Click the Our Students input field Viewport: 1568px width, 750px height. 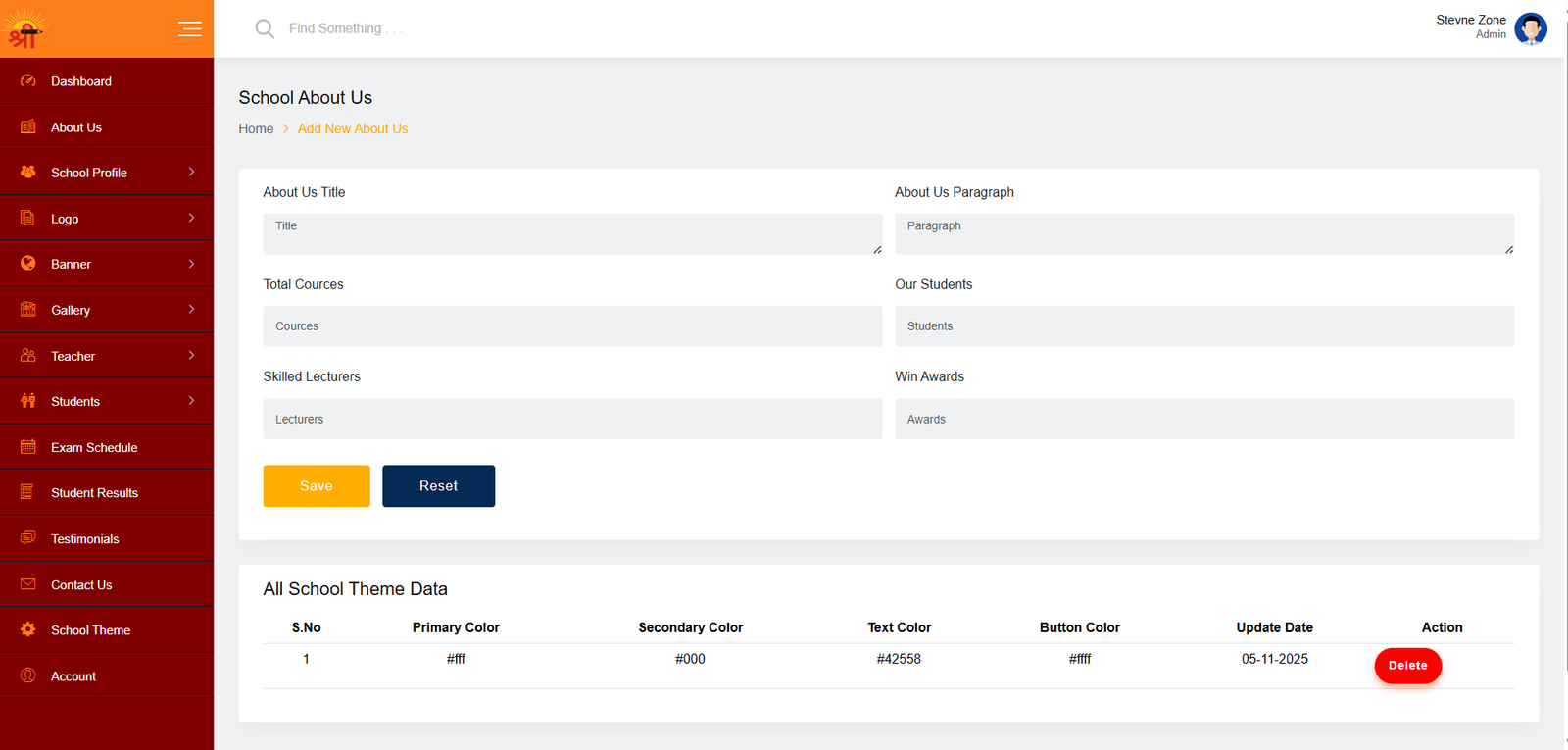[x=1204, y=326]
